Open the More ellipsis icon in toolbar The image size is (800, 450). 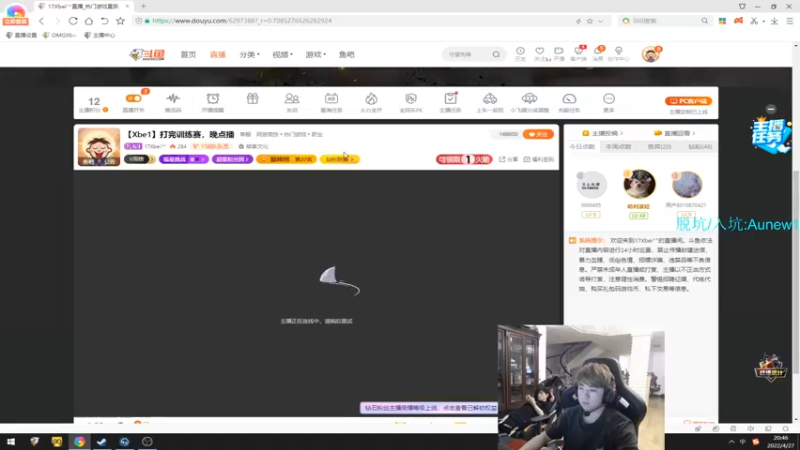(609, 98)
